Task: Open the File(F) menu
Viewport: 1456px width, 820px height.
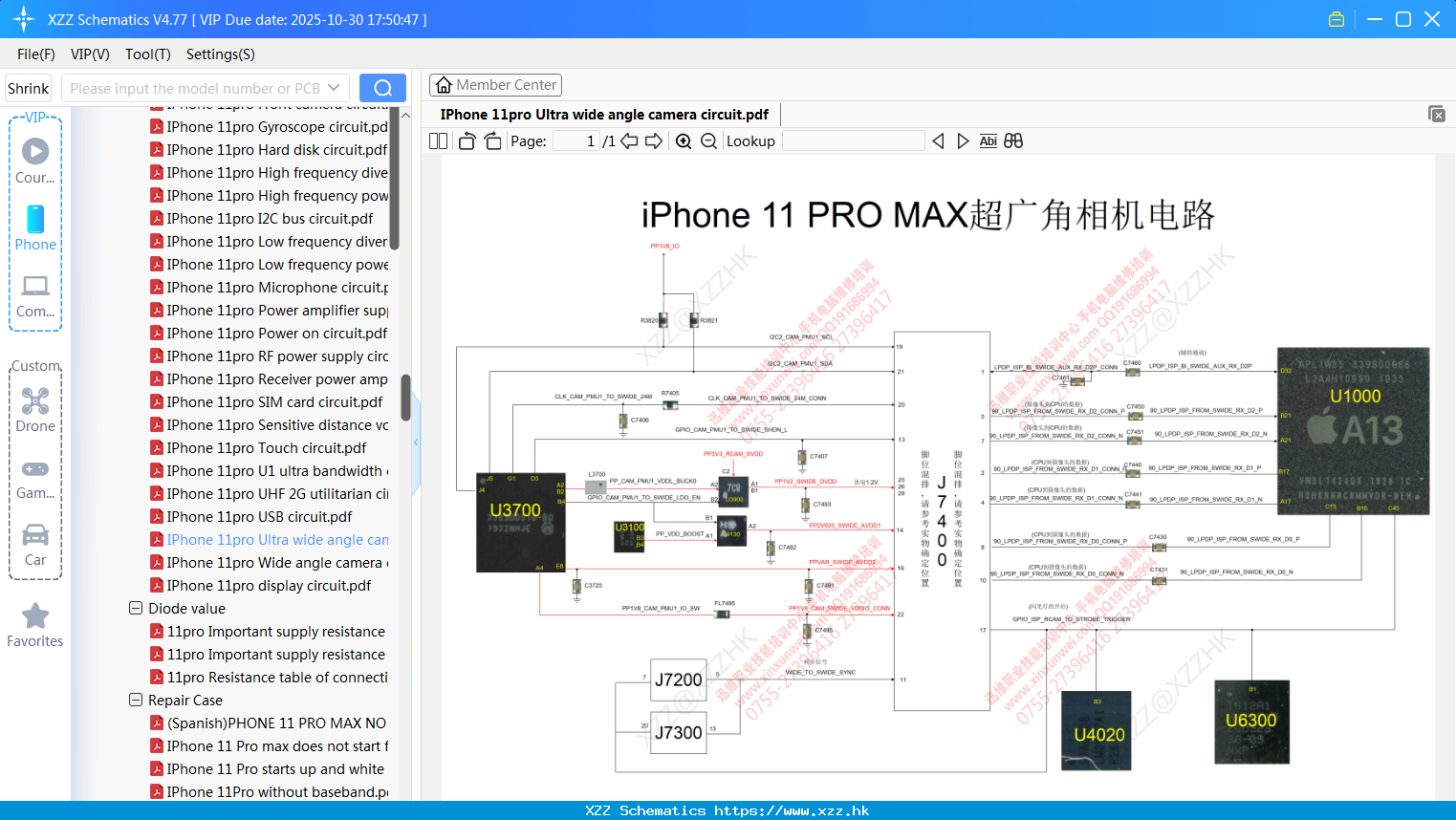Action: (36, 54)
